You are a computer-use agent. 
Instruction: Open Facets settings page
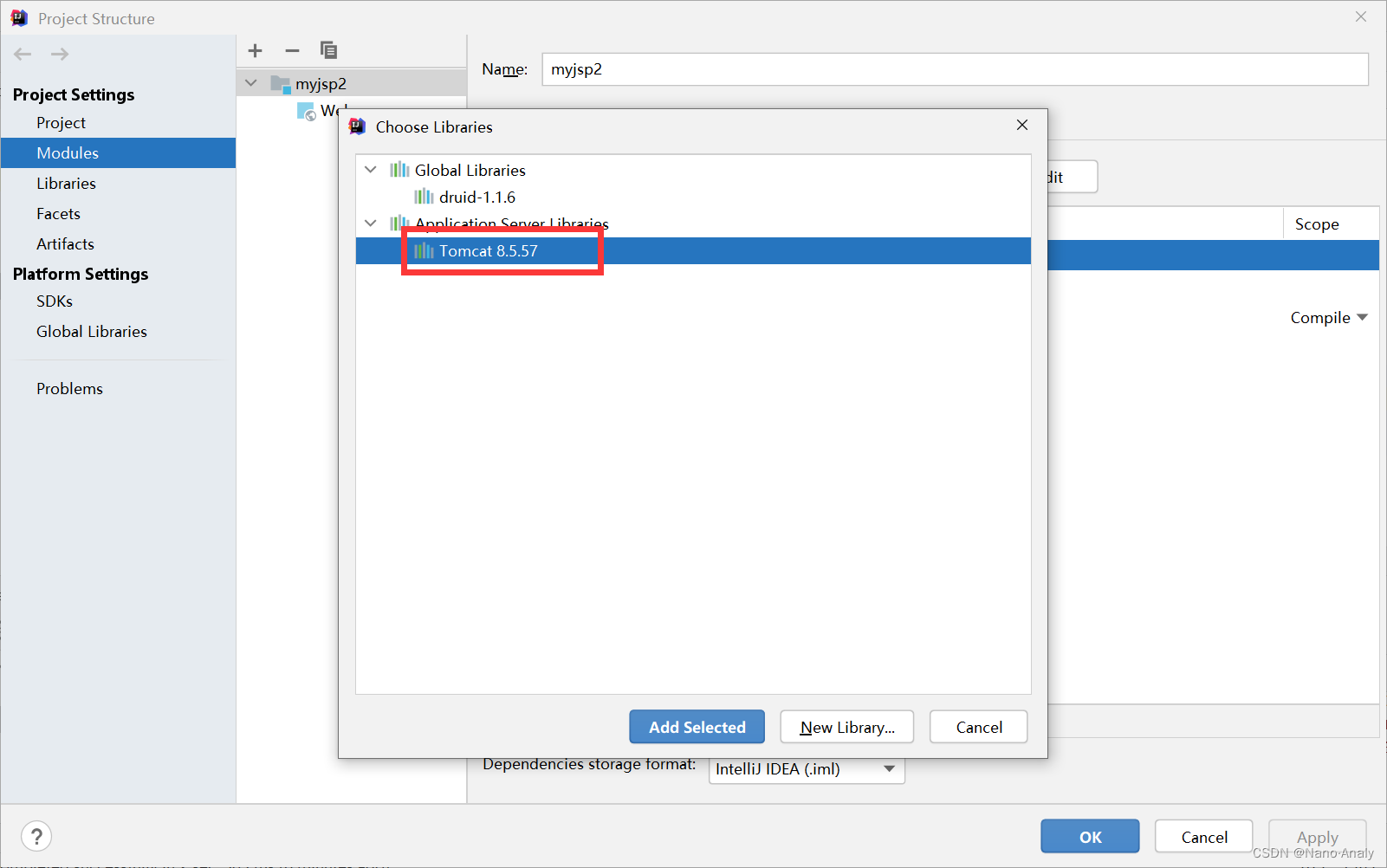point(58,213)
